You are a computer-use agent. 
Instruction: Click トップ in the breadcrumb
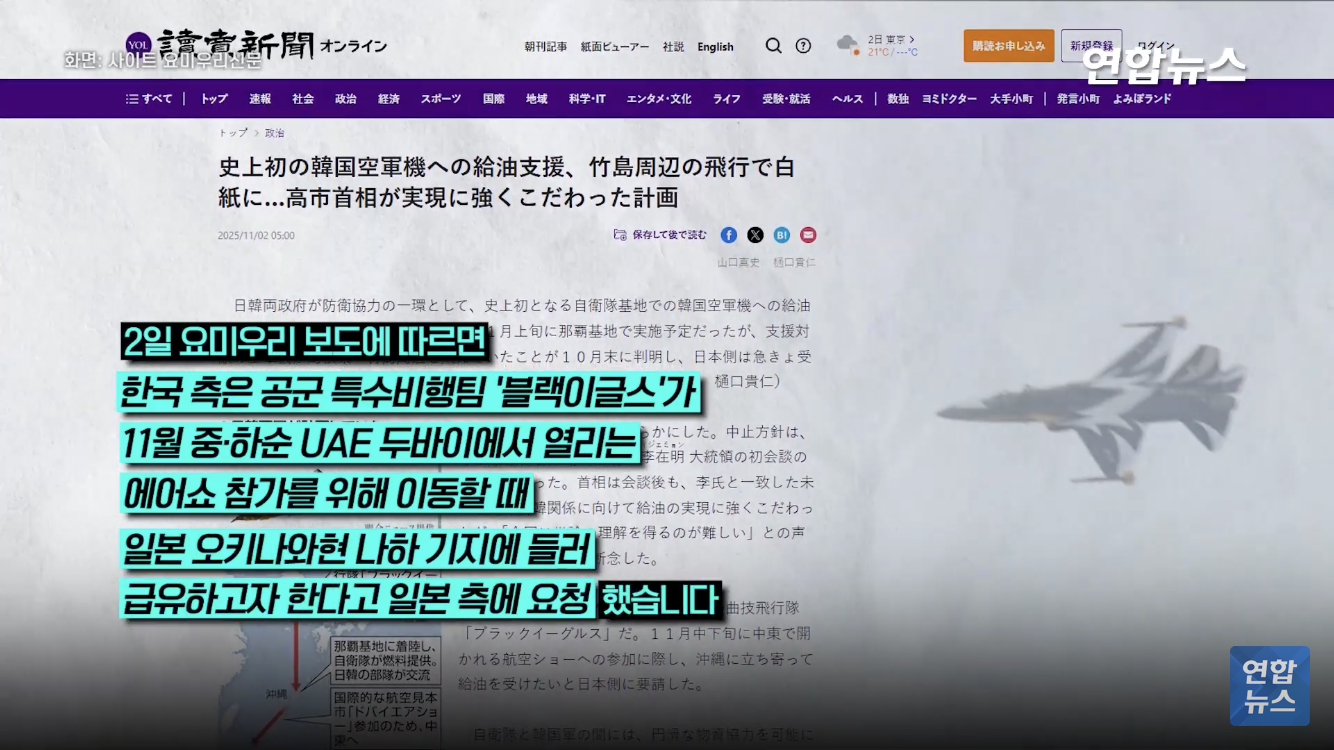[233, 133]
